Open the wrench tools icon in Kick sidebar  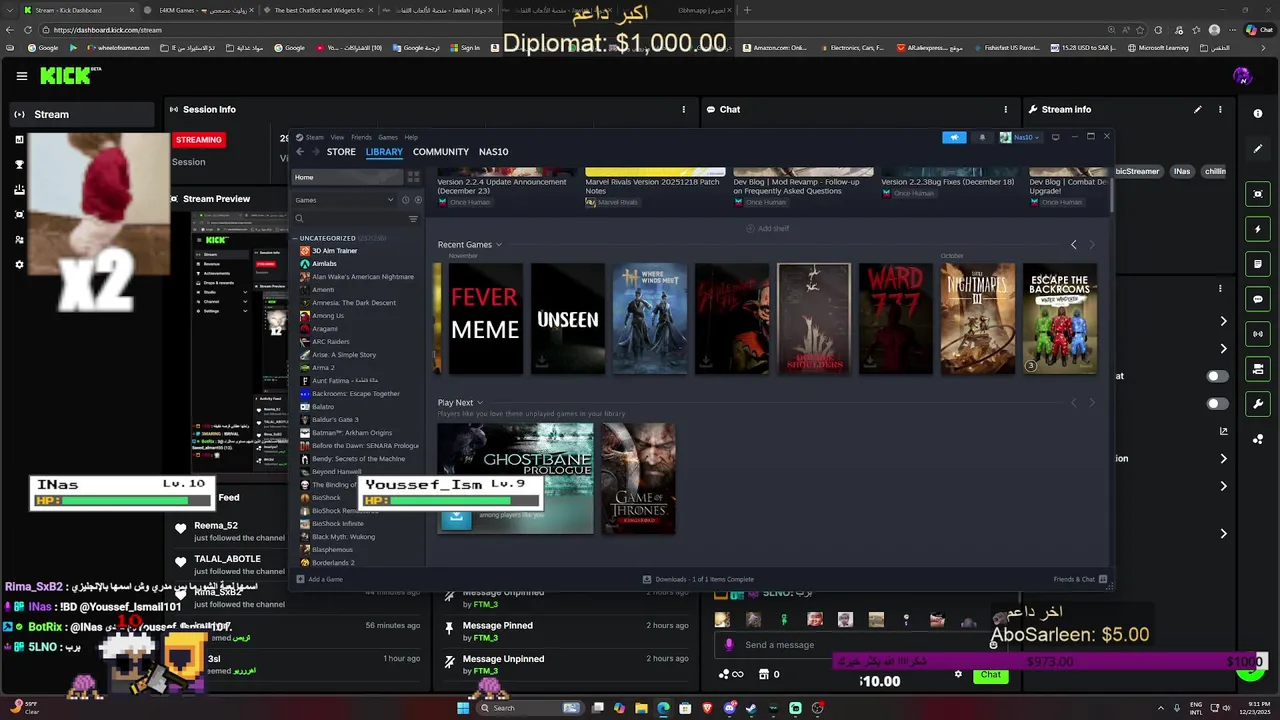coord(1258,404)
